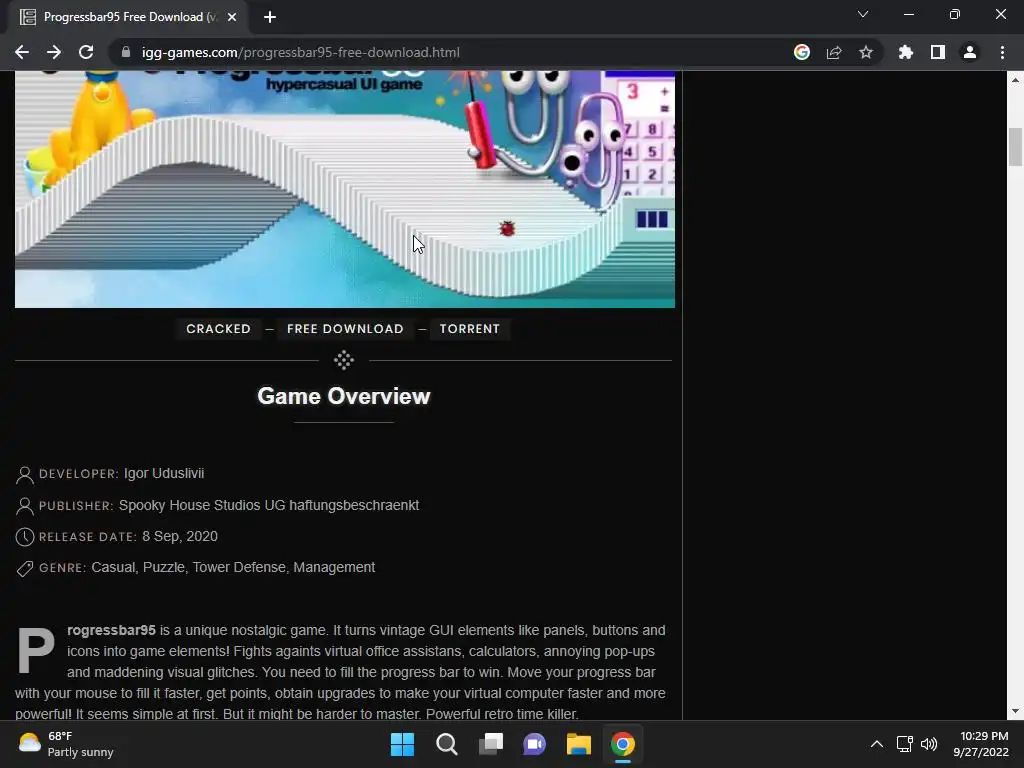Click the publisher person icon
The image size is (1024, 768).
click(24, 506)
